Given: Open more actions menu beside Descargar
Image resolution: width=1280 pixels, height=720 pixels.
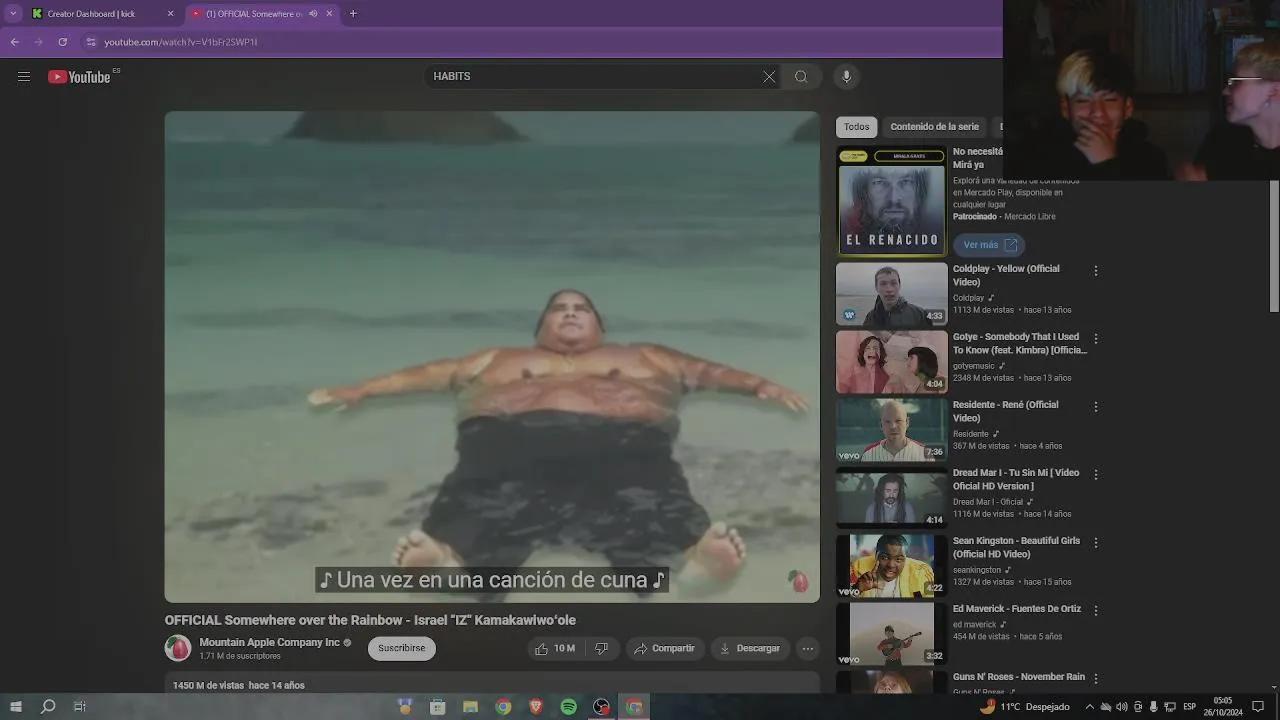Looking at the screenshot, I should (808, 648).
